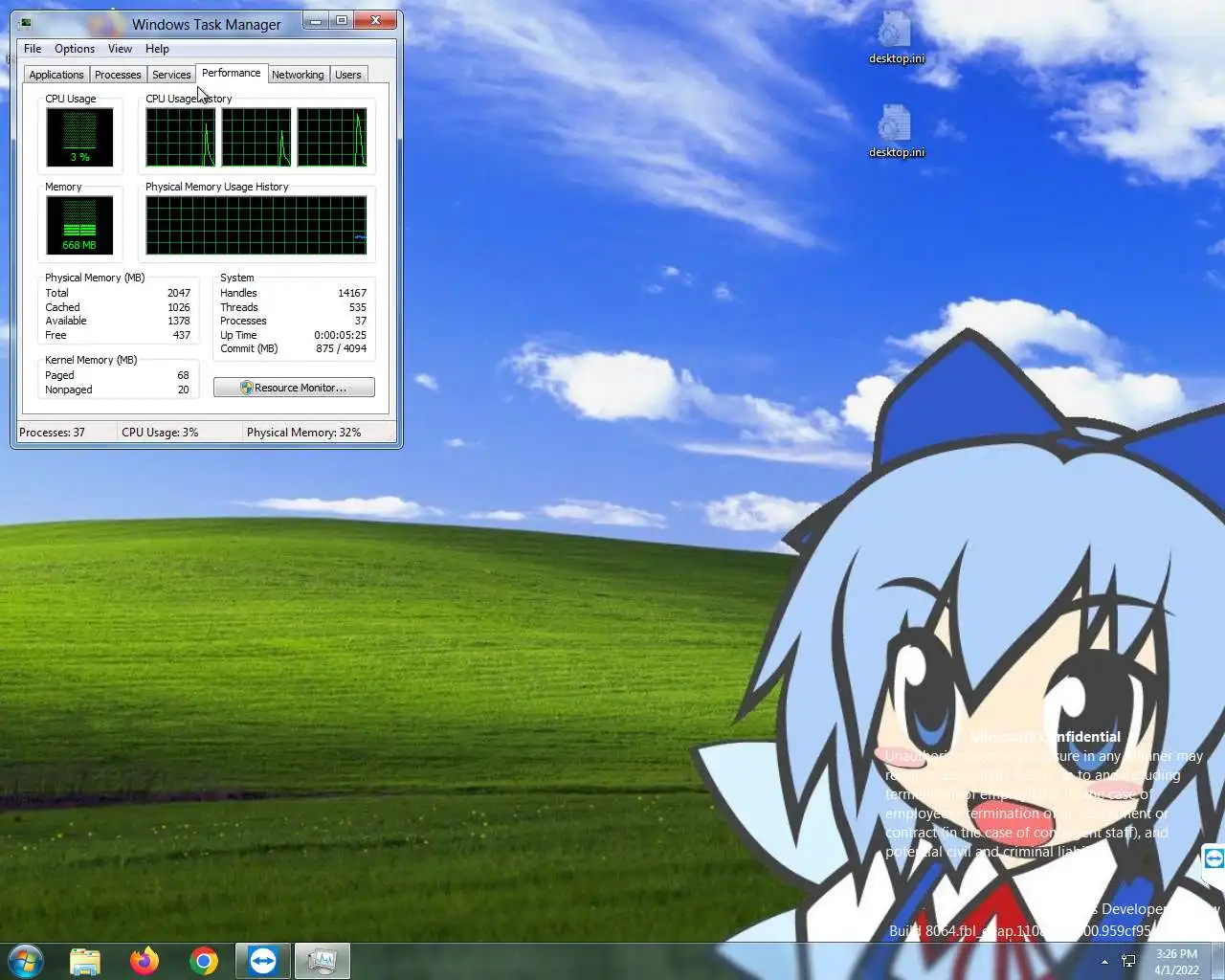Switch to the Services tab
Viewport: 1225px width, 980px height.
[171, 75]
